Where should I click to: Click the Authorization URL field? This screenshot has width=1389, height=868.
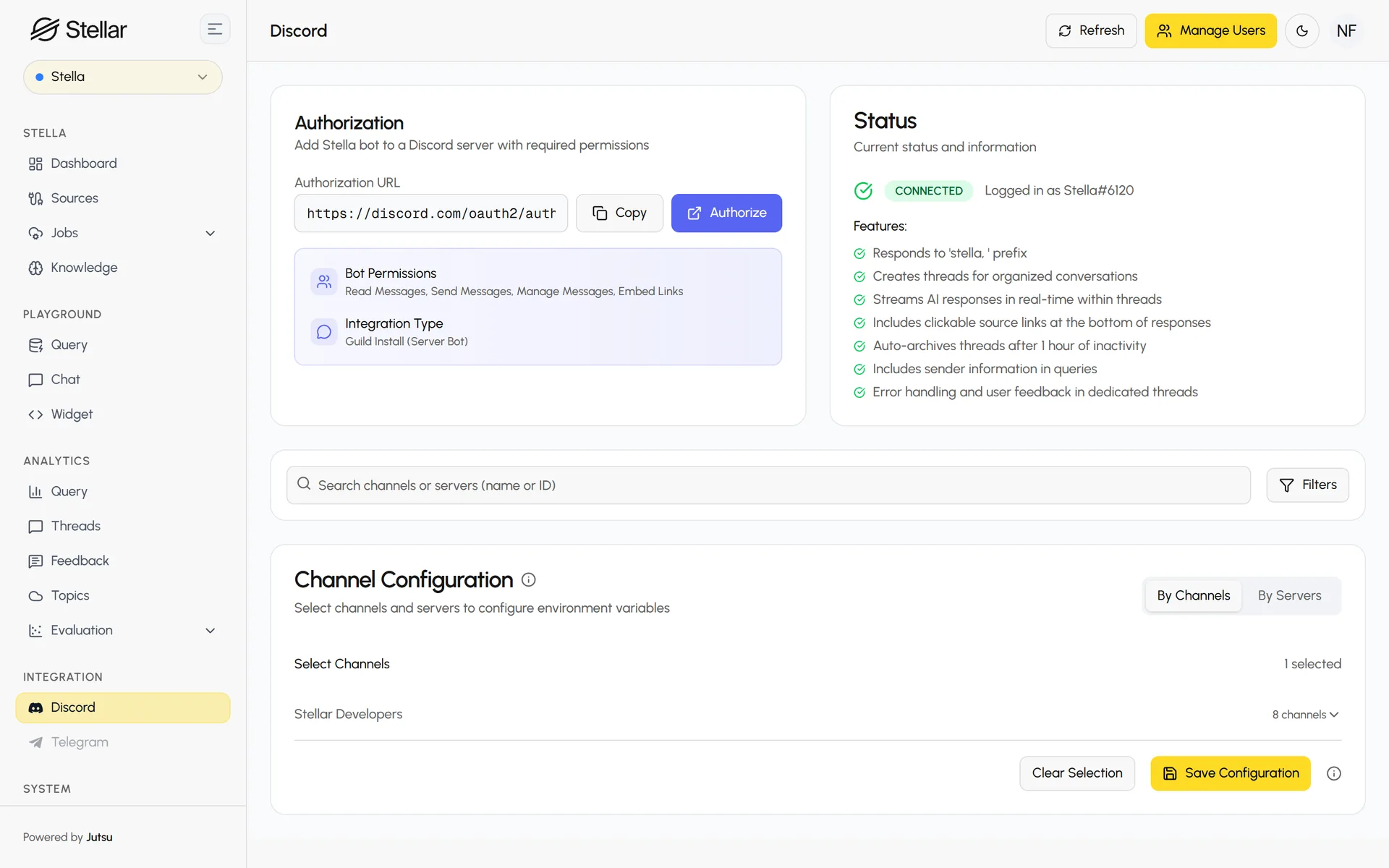click(x=431, y=213)
